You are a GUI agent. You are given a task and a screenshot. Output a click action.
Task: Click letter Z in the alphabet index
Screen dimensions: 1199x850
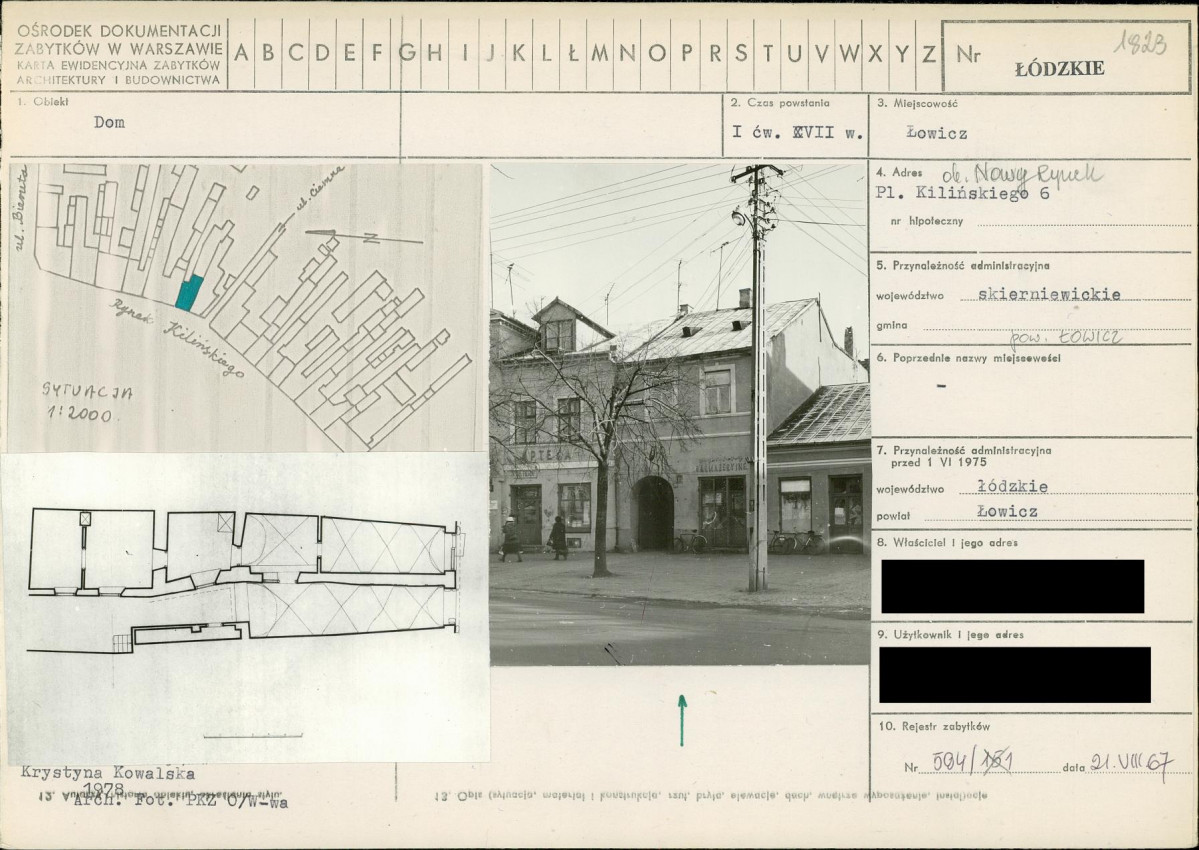928,54
